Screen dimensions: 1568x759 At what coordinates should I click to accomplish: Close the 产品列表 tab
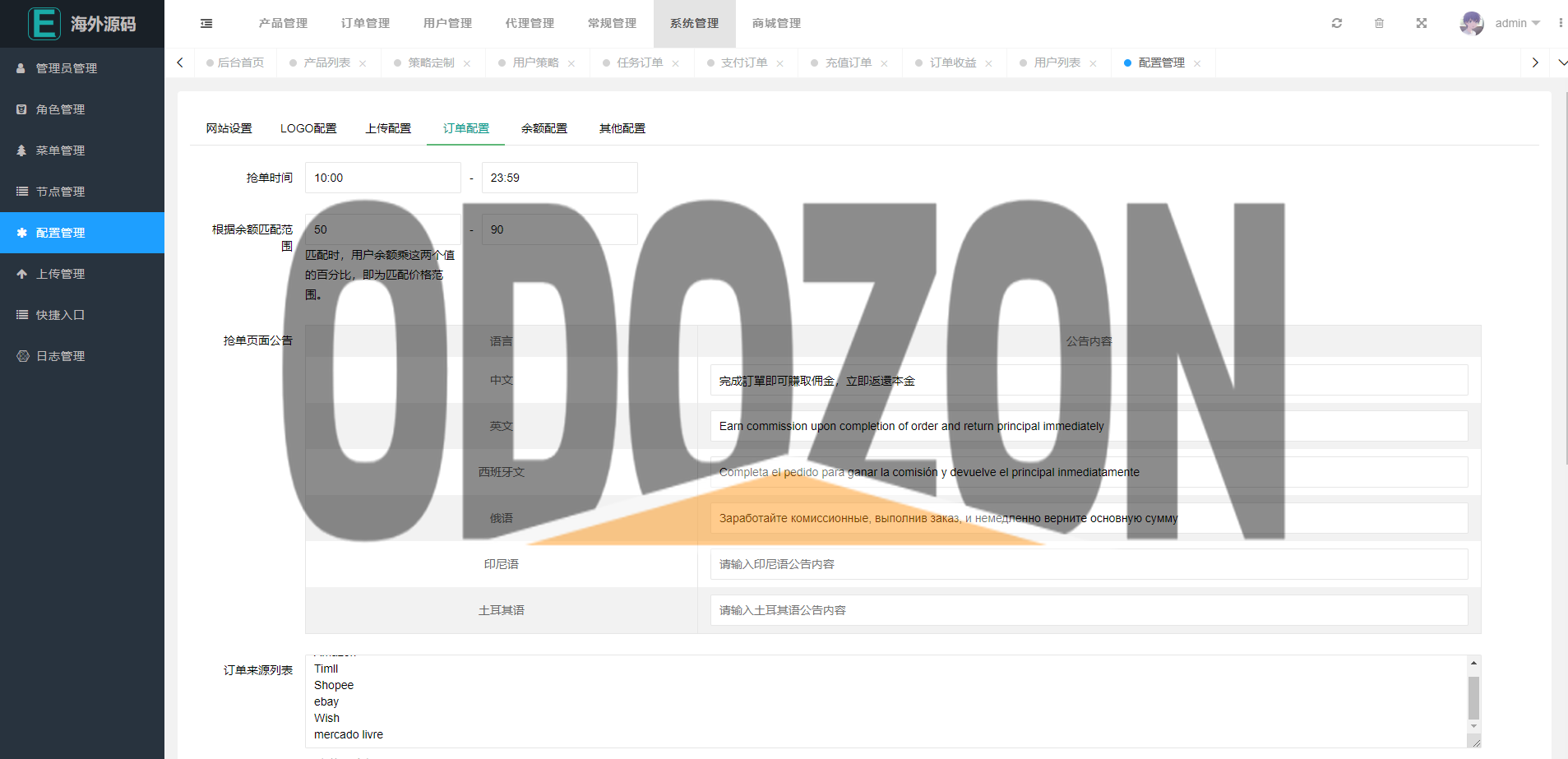pos(363,63)
